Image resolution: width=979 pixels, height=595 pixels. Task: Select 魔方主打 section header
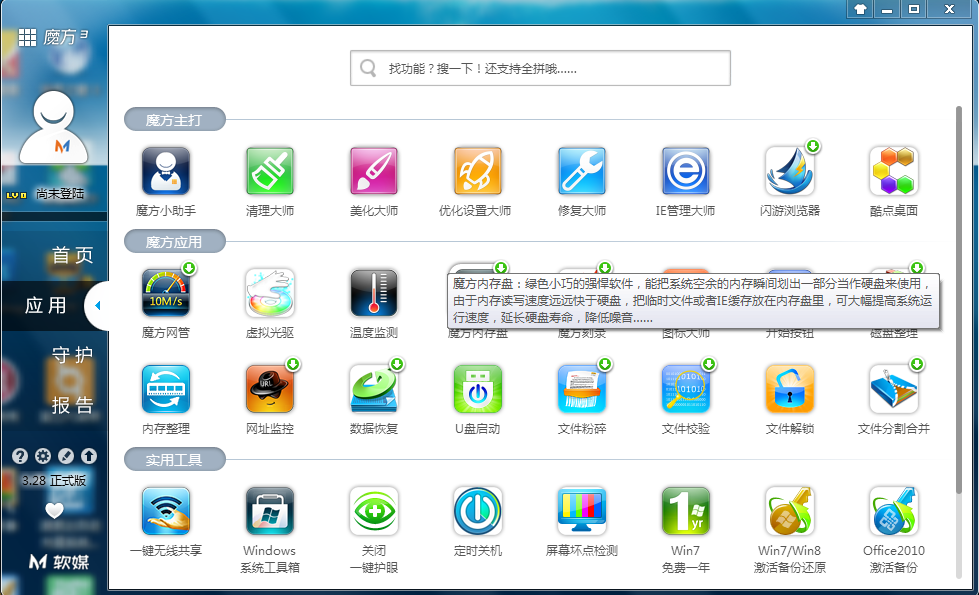coord(174,120)
